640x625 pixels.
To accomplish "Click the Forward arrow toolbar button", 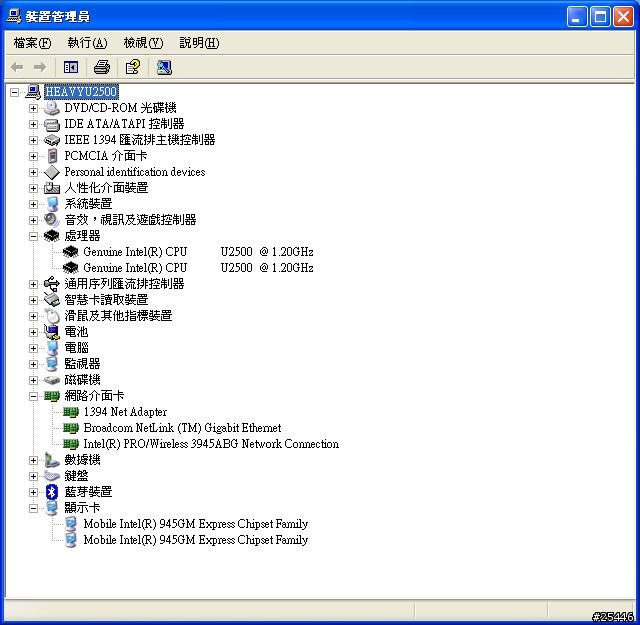I will [x=40, y=67].
